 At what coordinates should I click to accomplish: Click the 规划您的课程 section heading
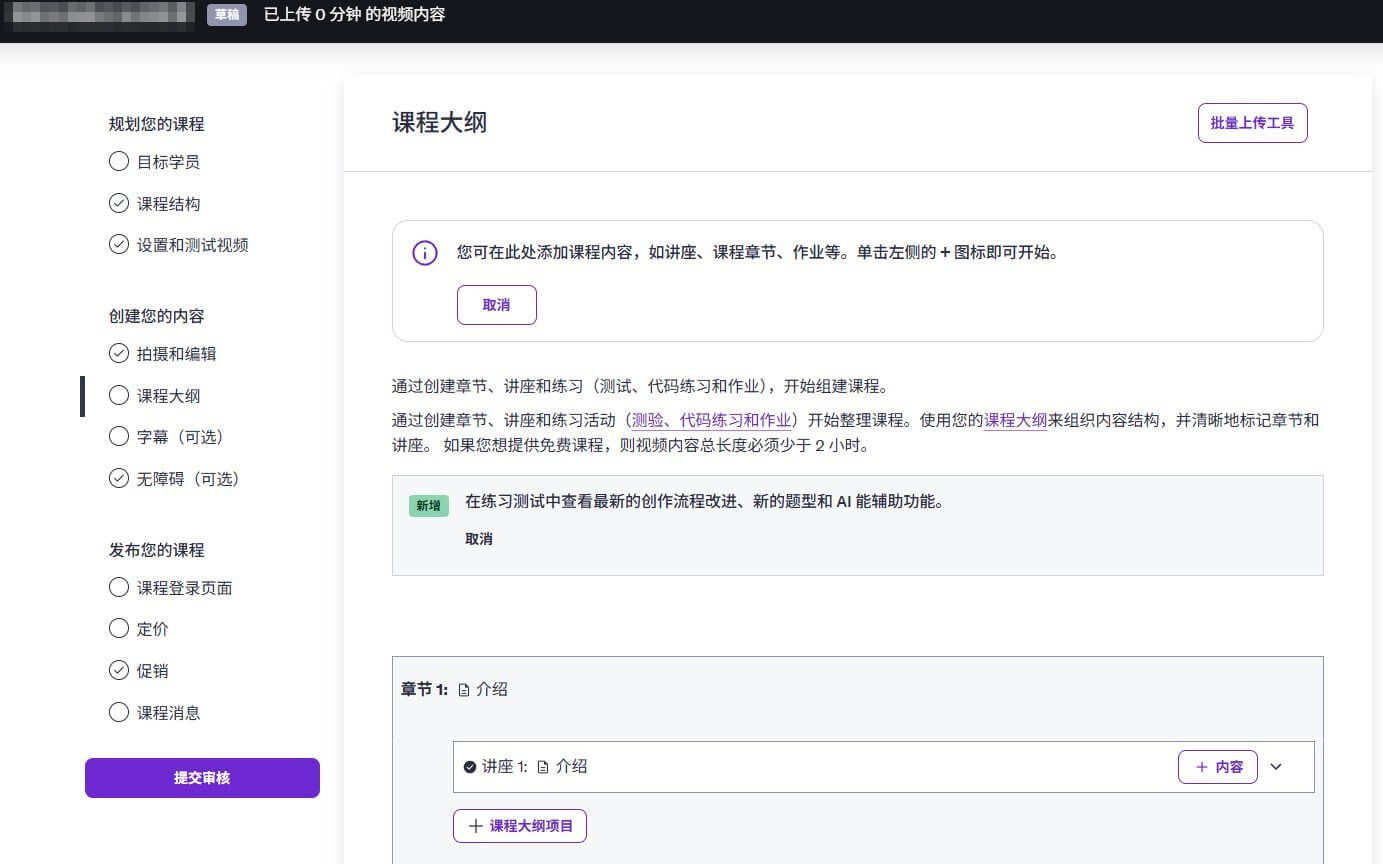[156, 124]
